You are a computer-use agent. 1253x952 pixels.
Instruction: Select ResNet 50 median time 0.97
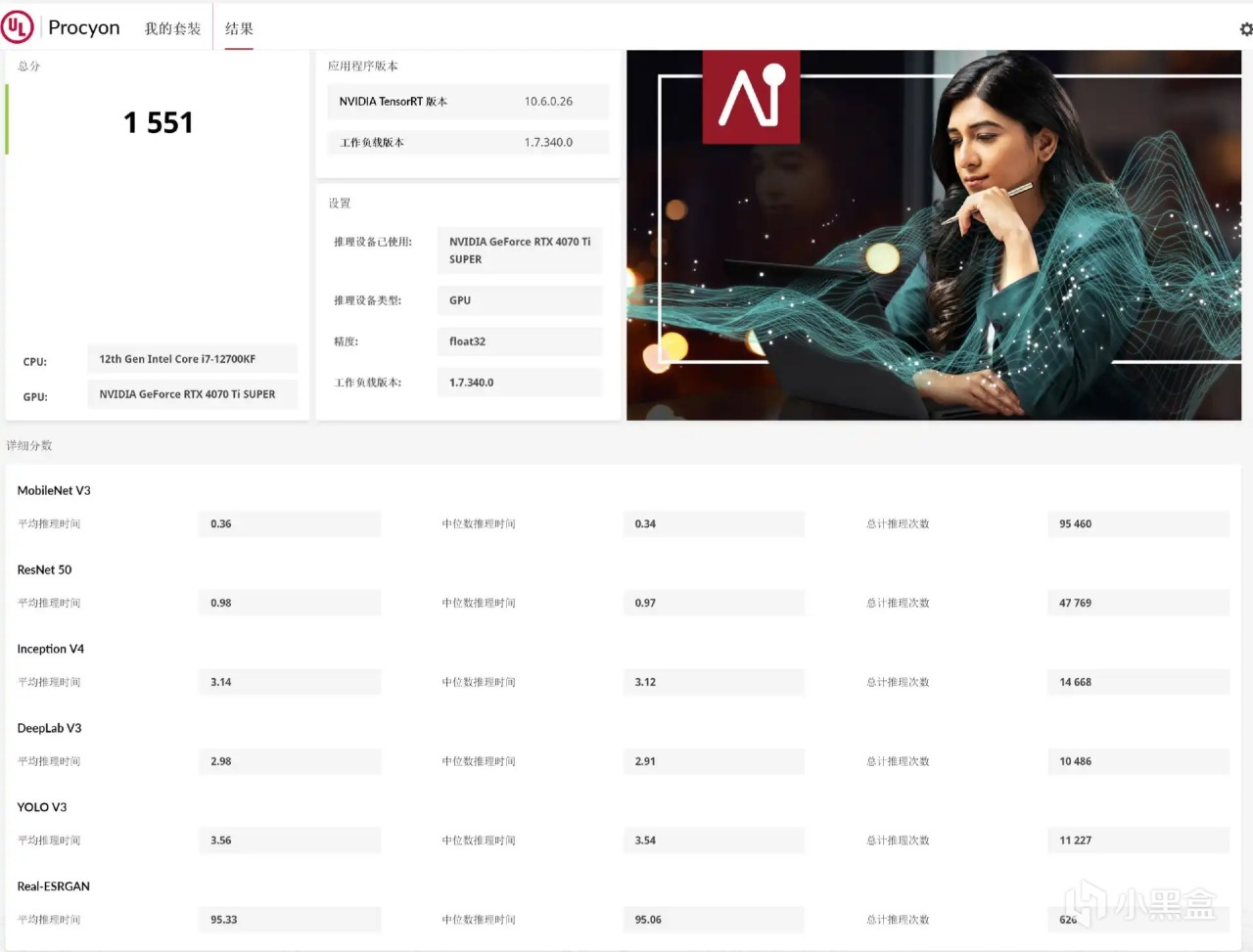pos(714,603)
